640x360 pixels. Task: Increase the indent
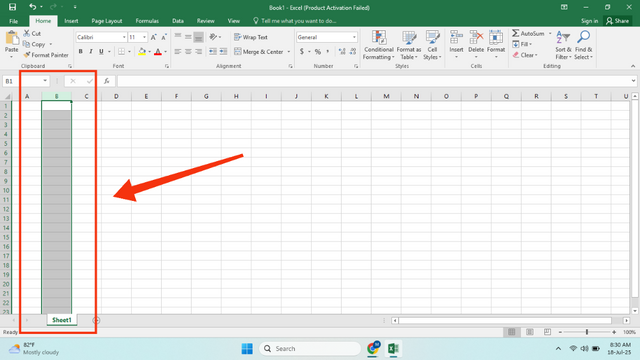click(223, 51)
